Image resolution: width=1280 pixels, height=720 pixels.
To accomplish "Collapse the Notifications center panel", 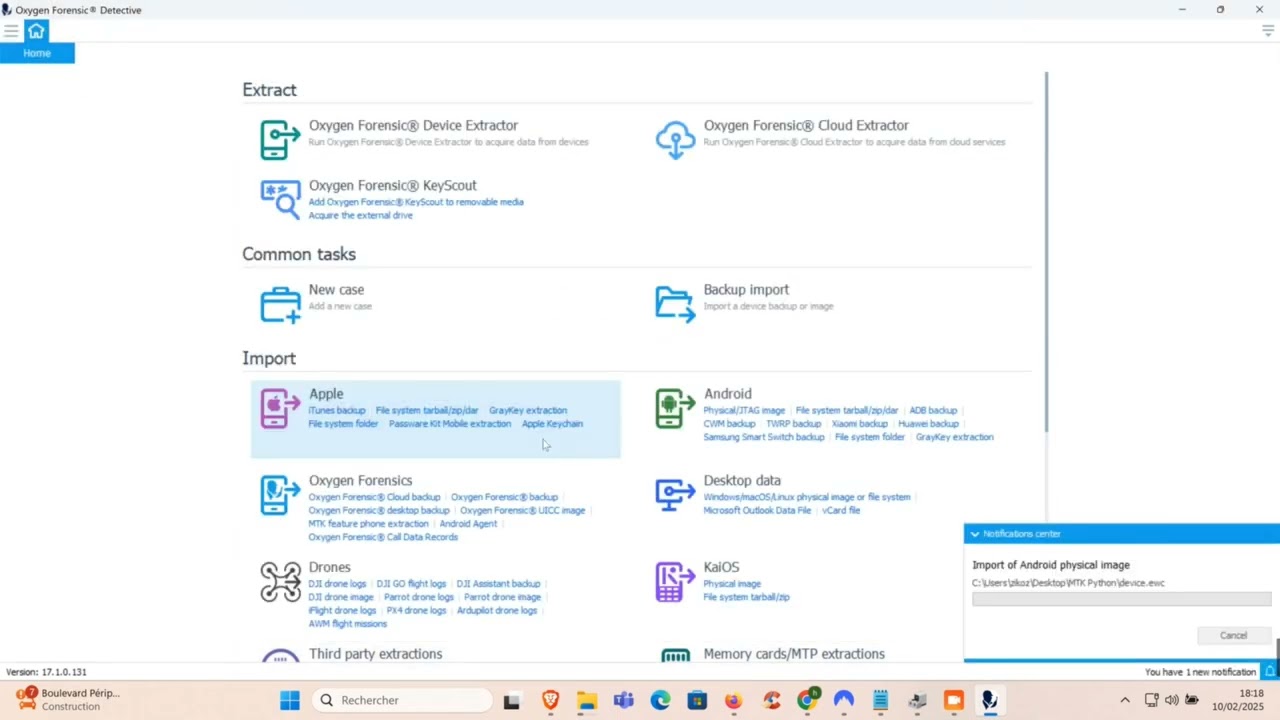I will coord(975,534).
